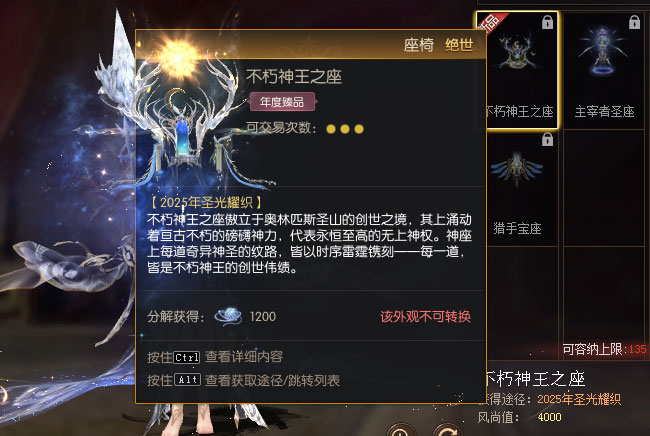The width and height of the screenshot is (650, 436).
Task: Click the 该外观不可转换 red notice
Action: [x=426, y=317]
